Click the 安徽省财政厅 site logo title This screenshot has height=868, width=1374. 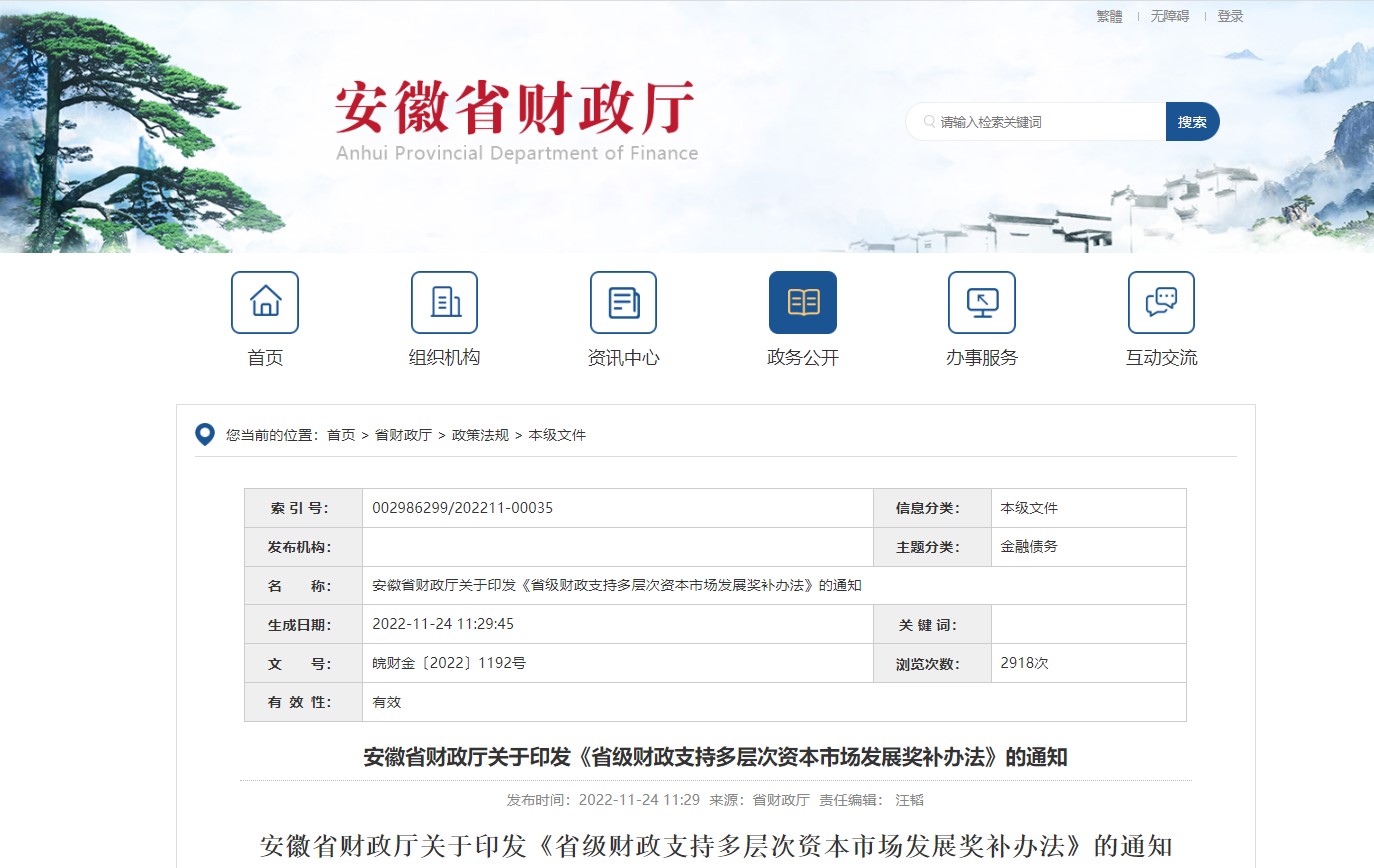[515, 110]
